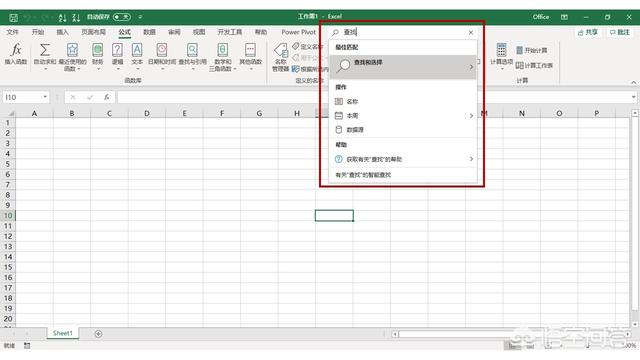Screen dimensions: 640x360
Task: Open the 名称管理器 name manager icon
Action: [x=281, y=51]
